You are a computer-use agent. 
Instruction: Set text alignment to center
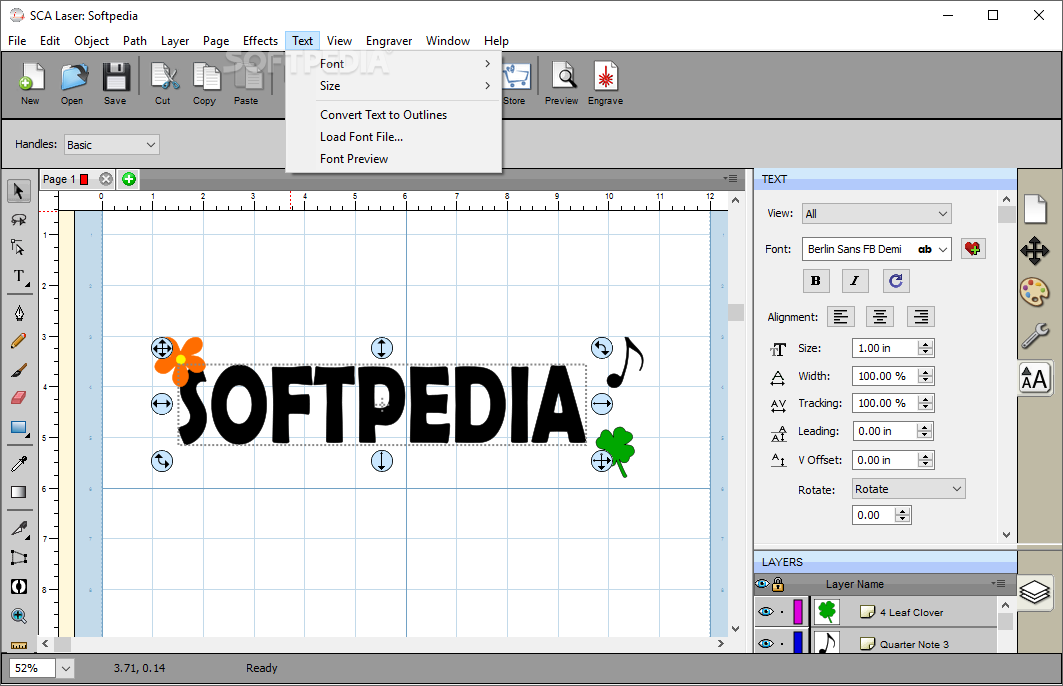click(880, 317)
